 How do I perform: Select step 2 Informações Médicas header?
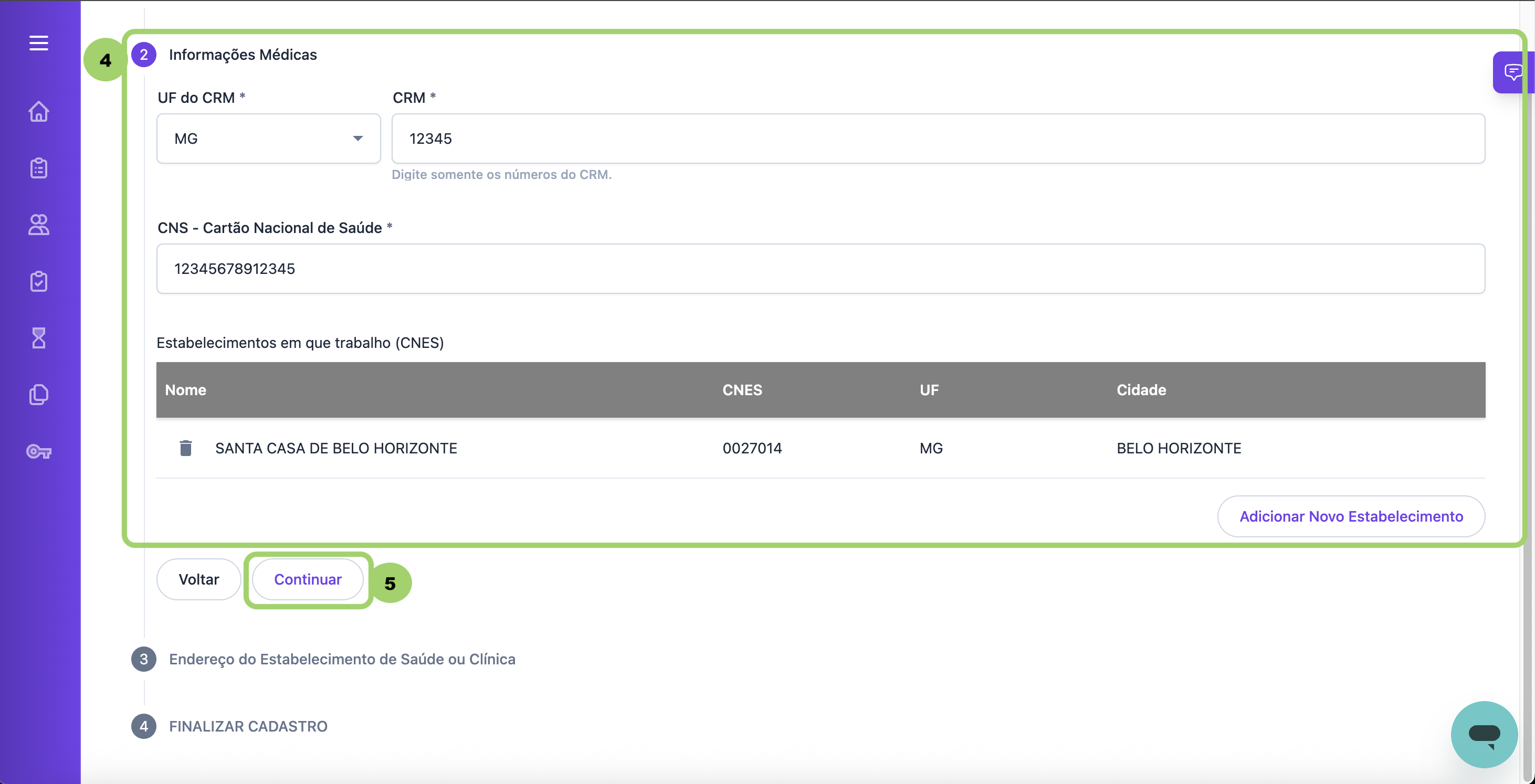point(243,55)
